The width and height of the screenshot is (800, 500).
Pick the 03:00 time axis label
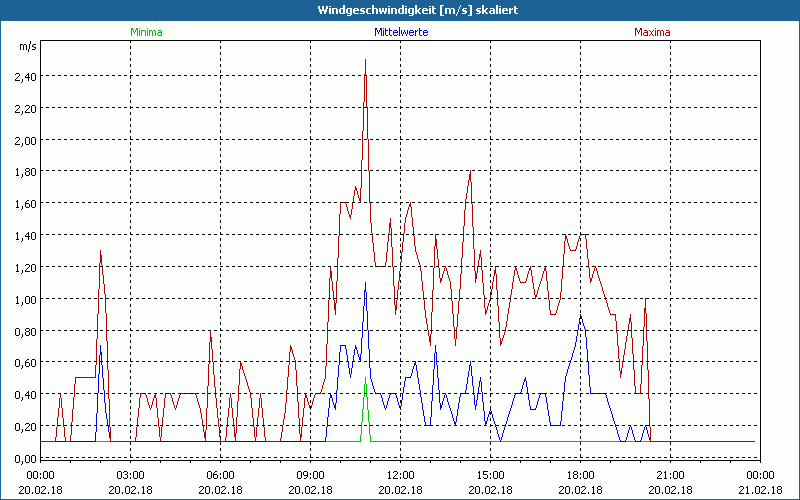(130, 475)
